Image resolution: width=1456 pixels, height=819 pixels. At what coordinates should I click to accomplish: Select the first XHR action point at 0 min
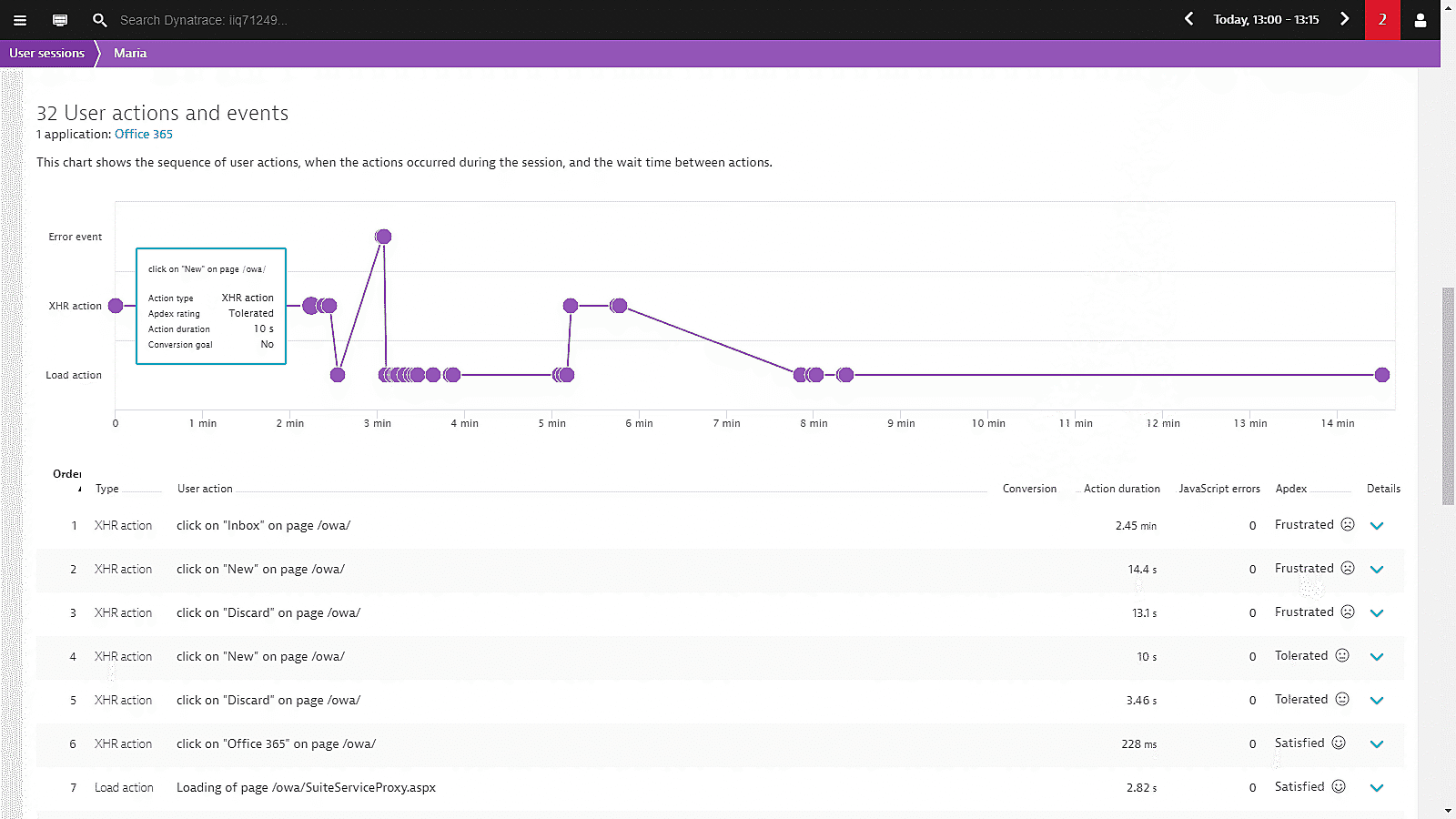pos(116,306)
